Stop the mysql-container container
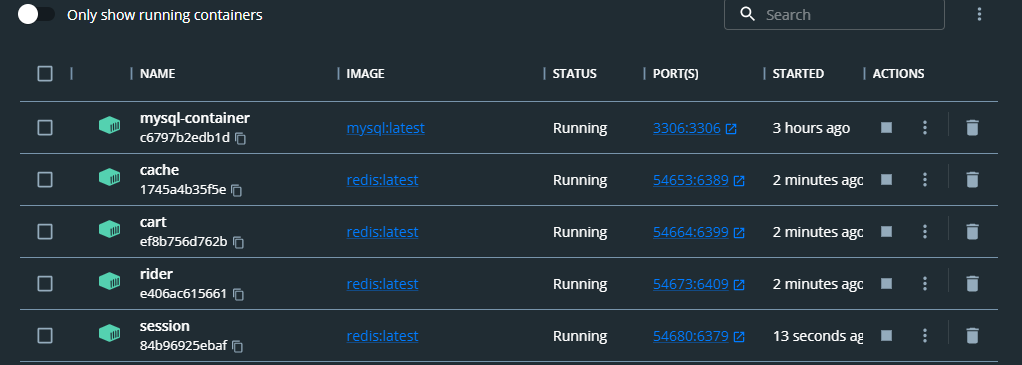1022x365 pixels. pyautogui.click(x=886, y=128)
